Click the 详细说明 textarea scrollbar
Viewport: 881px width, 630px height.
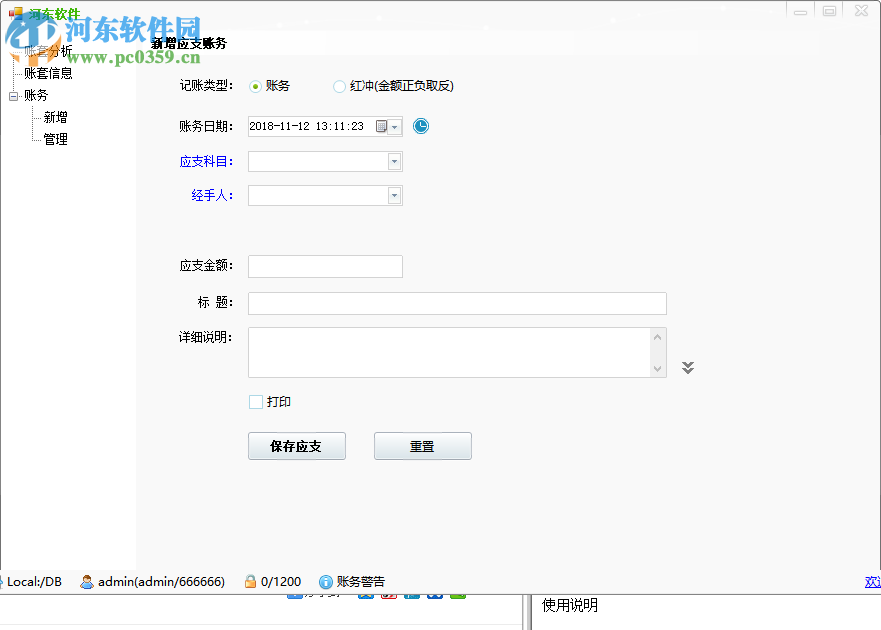(x=659, y=352)
